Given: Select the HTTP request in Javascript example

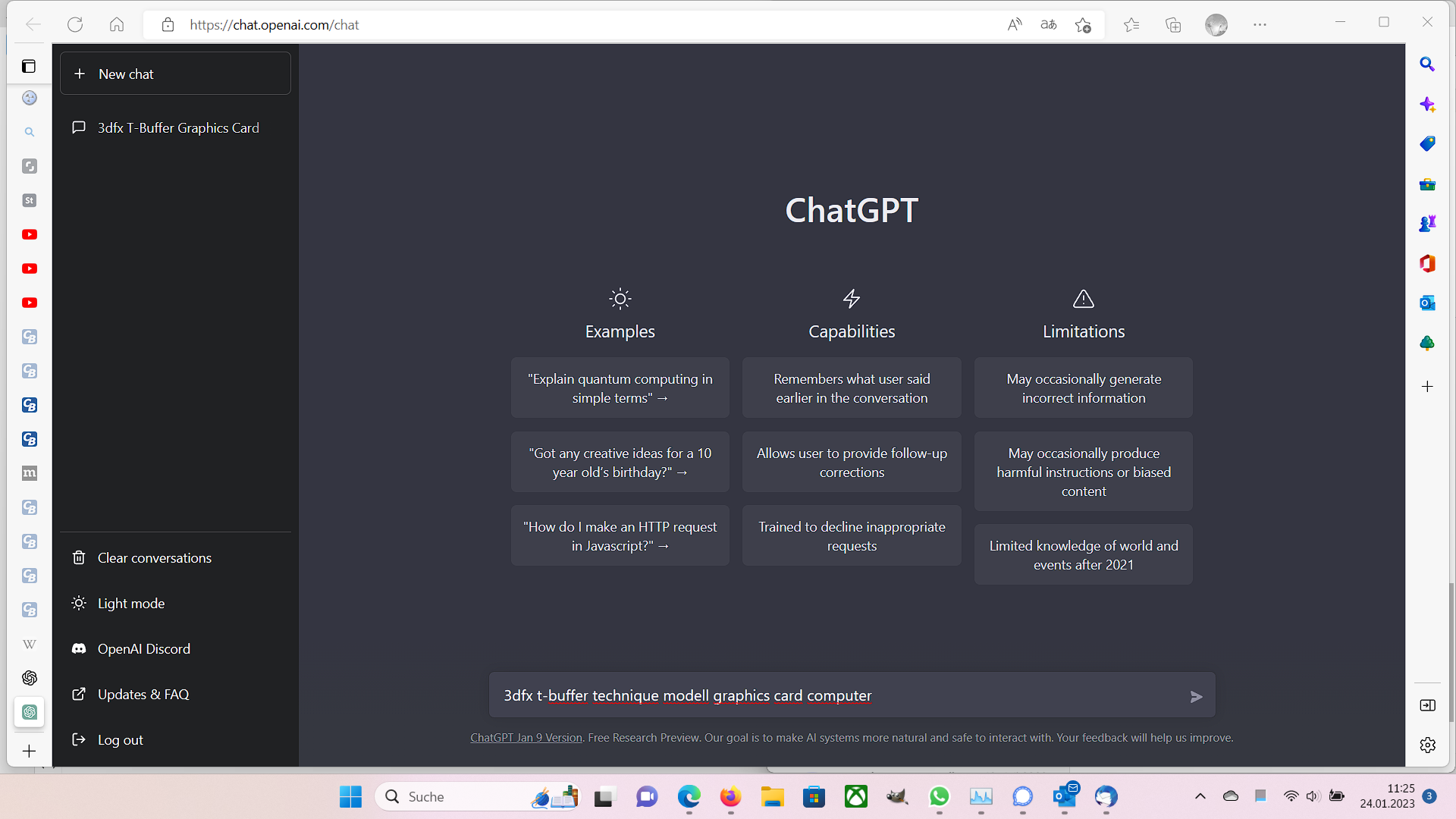Looking at the screenshot, I should click(x=620, y=536).
